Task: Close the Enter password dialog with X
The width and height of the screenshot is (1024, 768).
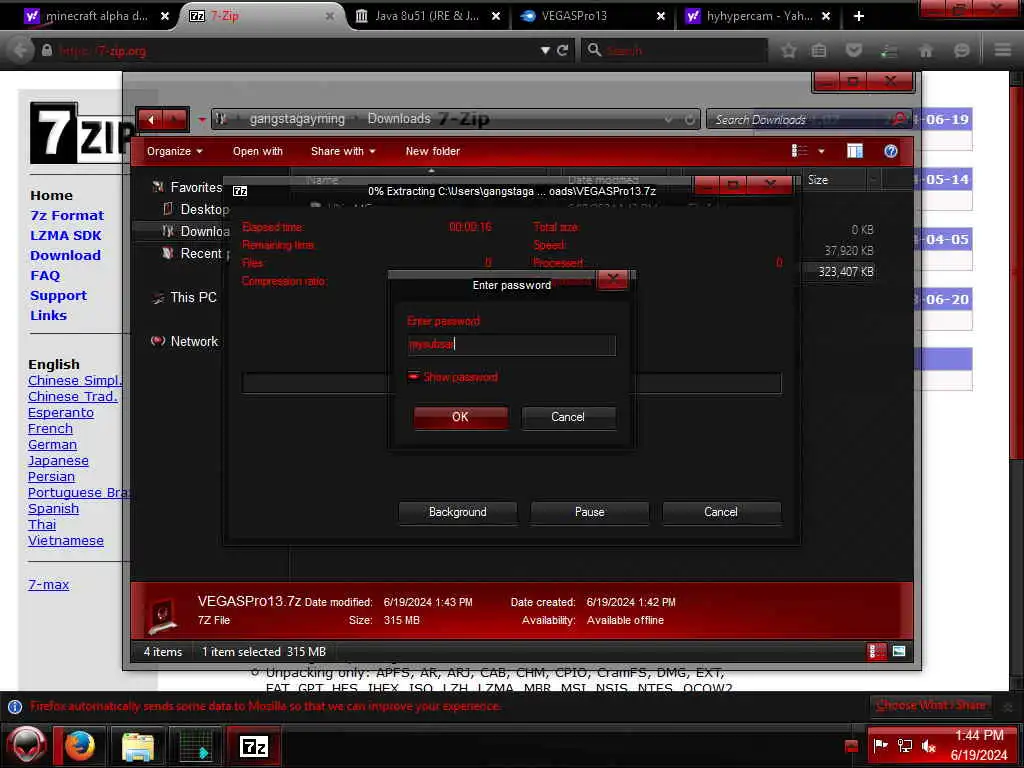Action: (x=612, y=280)
